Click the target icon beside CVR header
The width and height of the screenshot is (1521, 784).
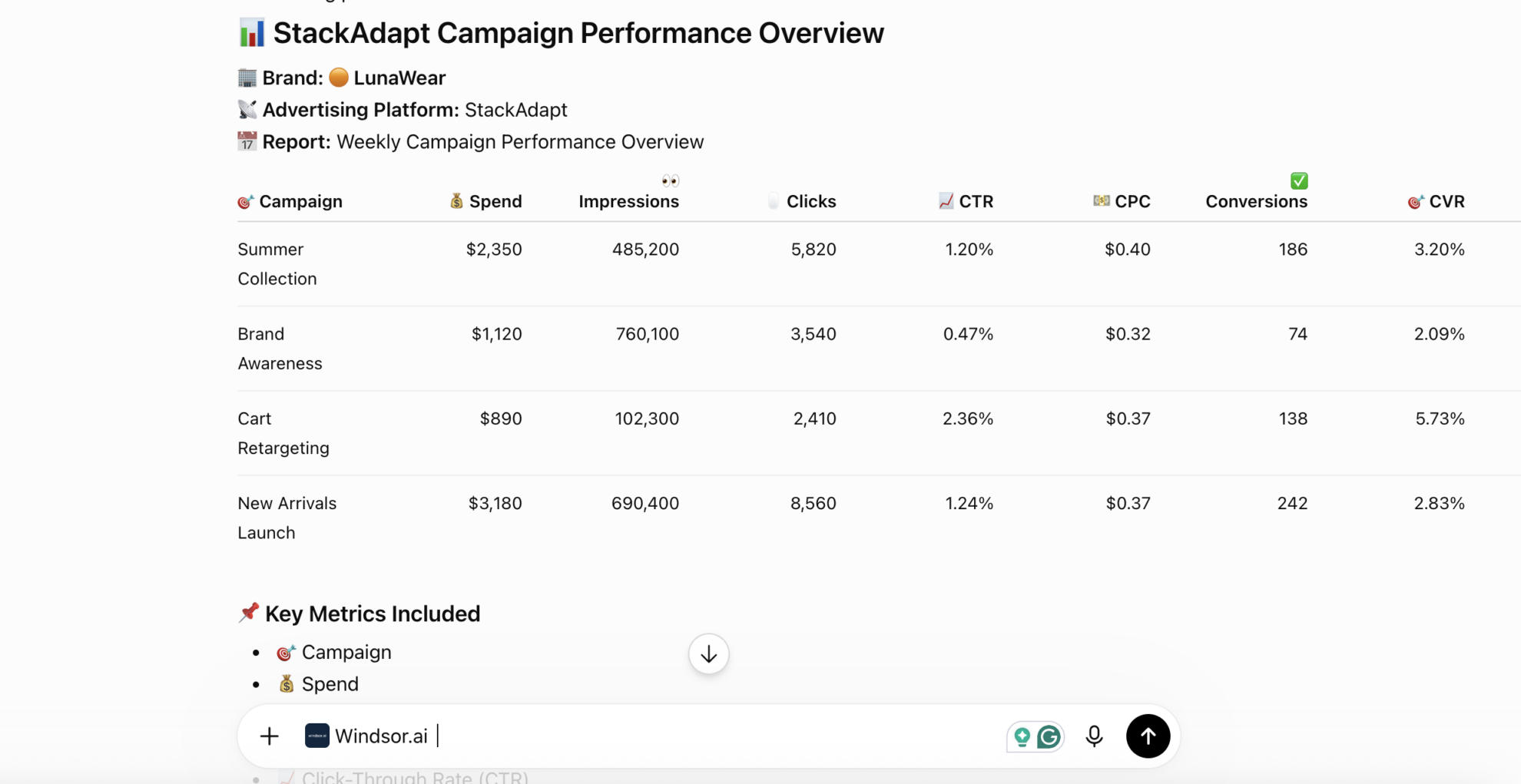pos(1416,202)
